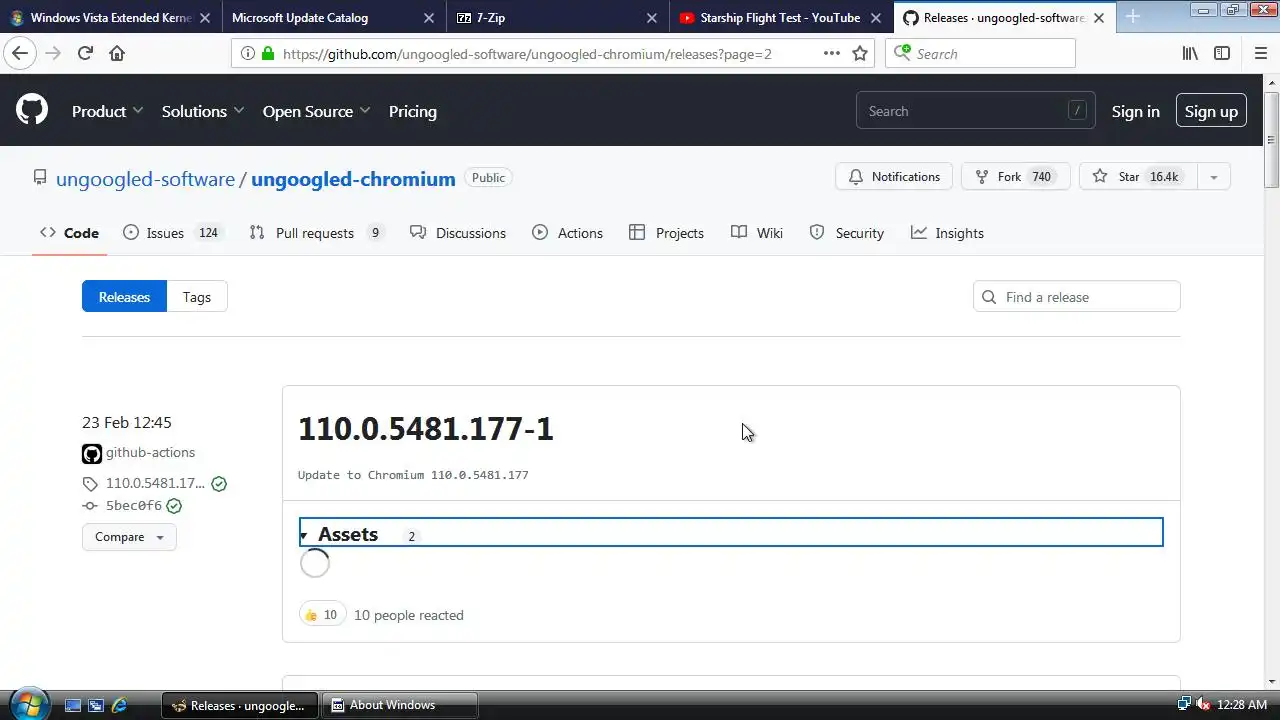Expand Product menu dropdown
This screenshot has width=1280, height=720.
click(108, 111)
